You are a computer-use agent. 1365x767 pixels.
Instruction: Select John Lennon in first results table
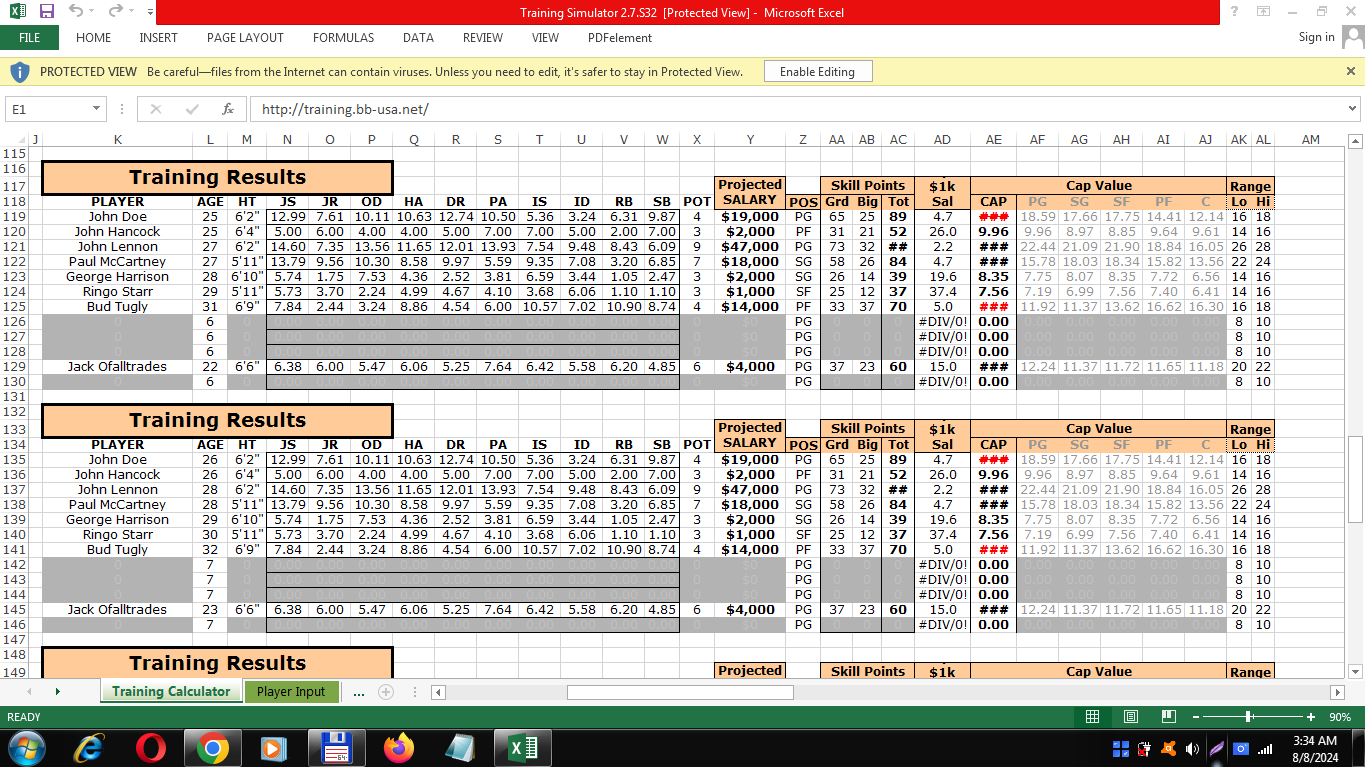point(118,246)
